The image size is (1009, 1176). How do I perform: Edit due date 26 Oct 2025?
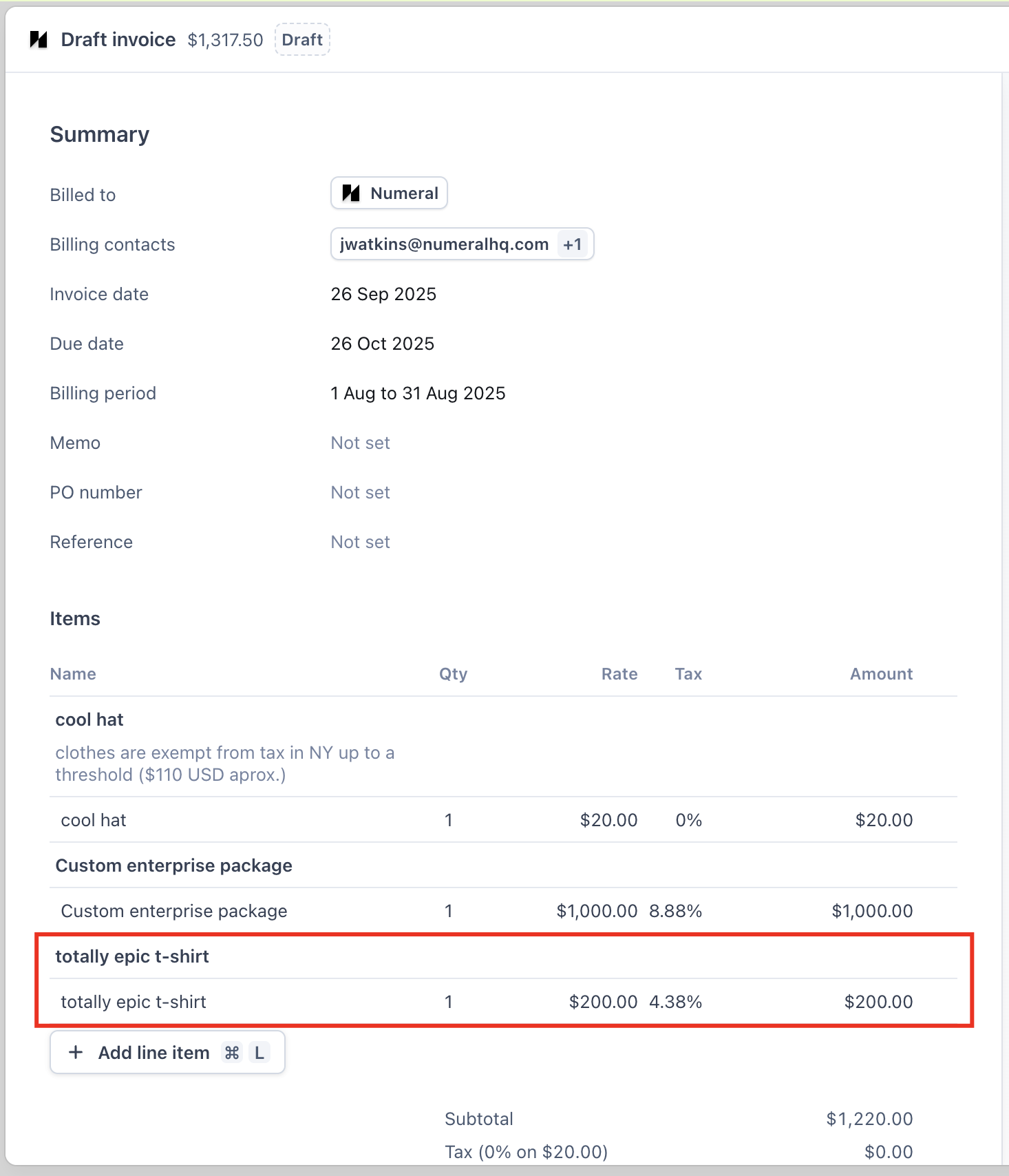[383, 344]
